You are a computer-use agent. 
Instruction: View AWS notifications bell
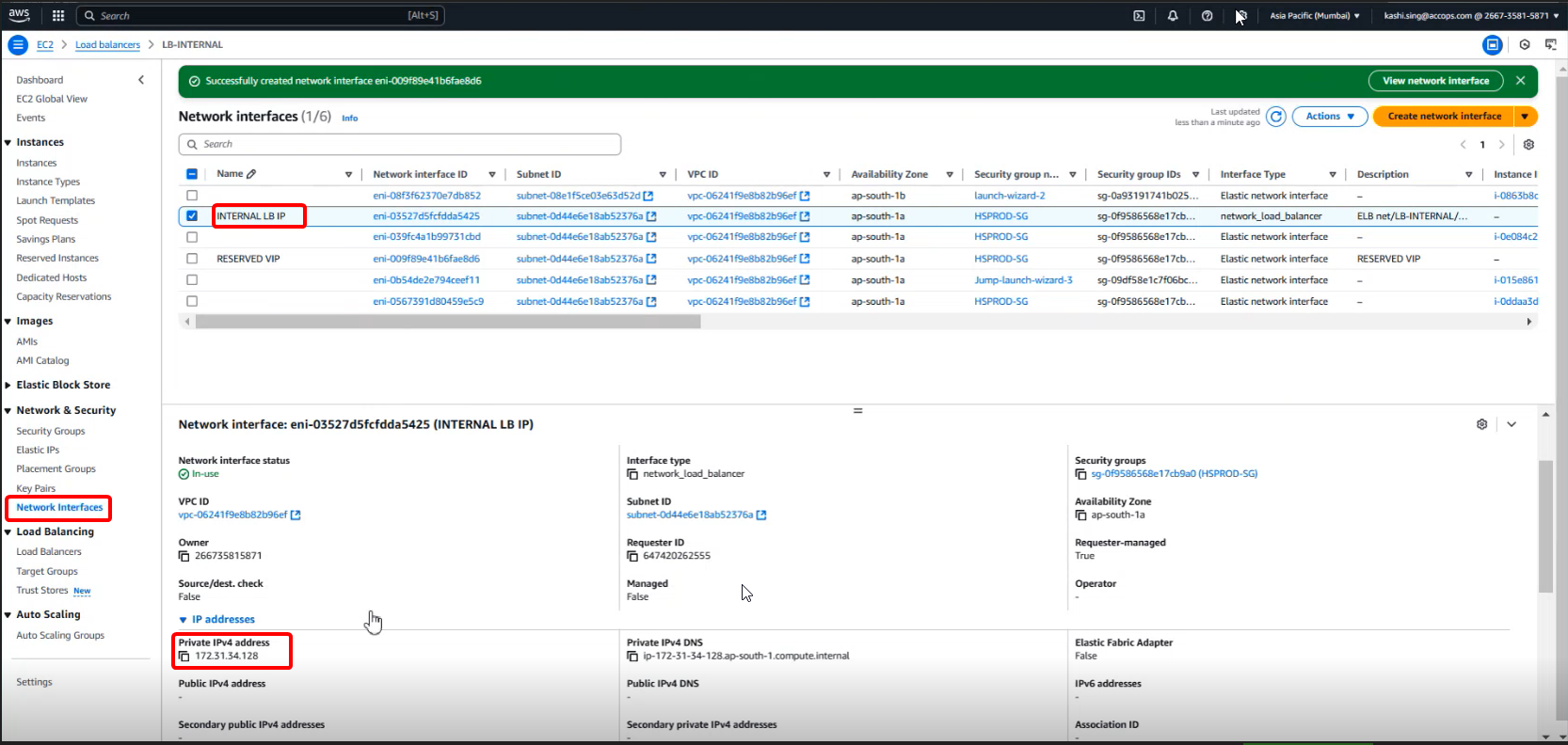pos(1173,15)
